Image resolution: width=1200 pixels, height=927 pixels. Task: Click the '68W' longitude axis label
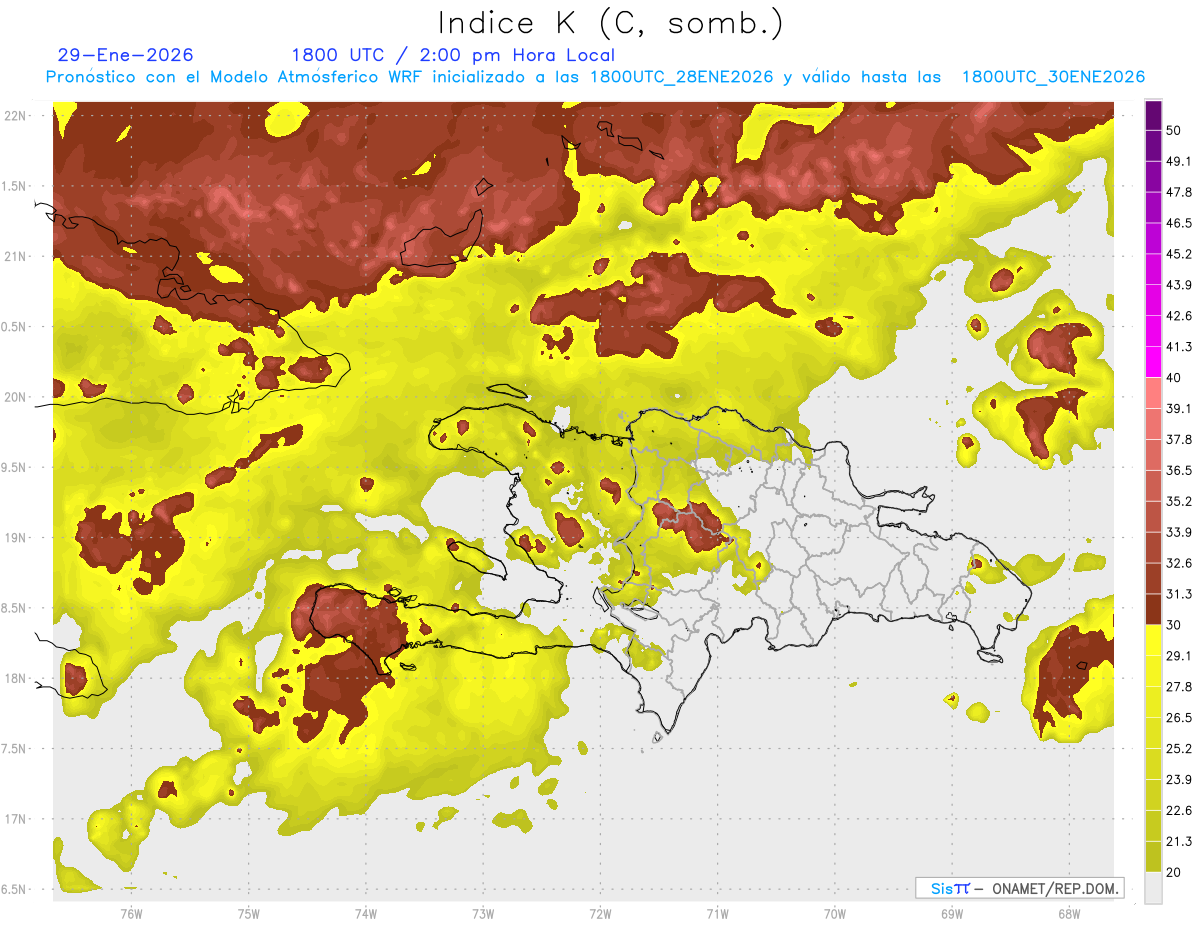1069,914
